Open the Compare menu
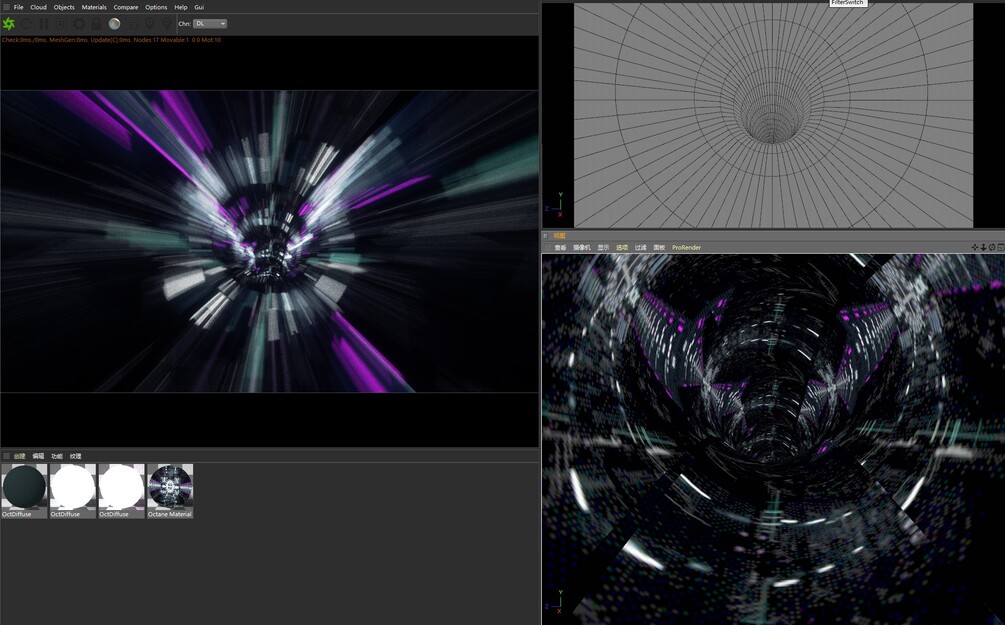 [x=126, y=7]
